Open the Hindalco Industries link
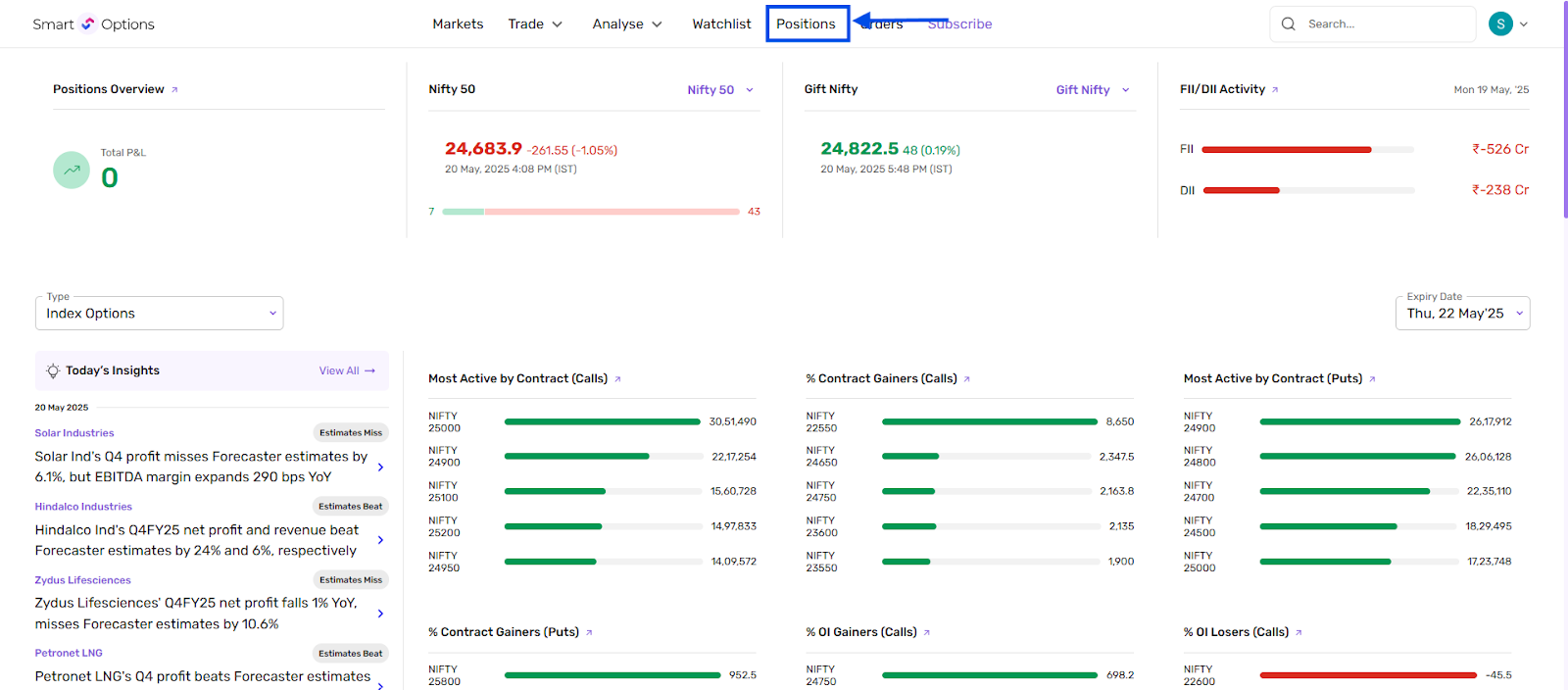Screen dimensions: 1568x690 pyautogui.click(x=83, y=507)
